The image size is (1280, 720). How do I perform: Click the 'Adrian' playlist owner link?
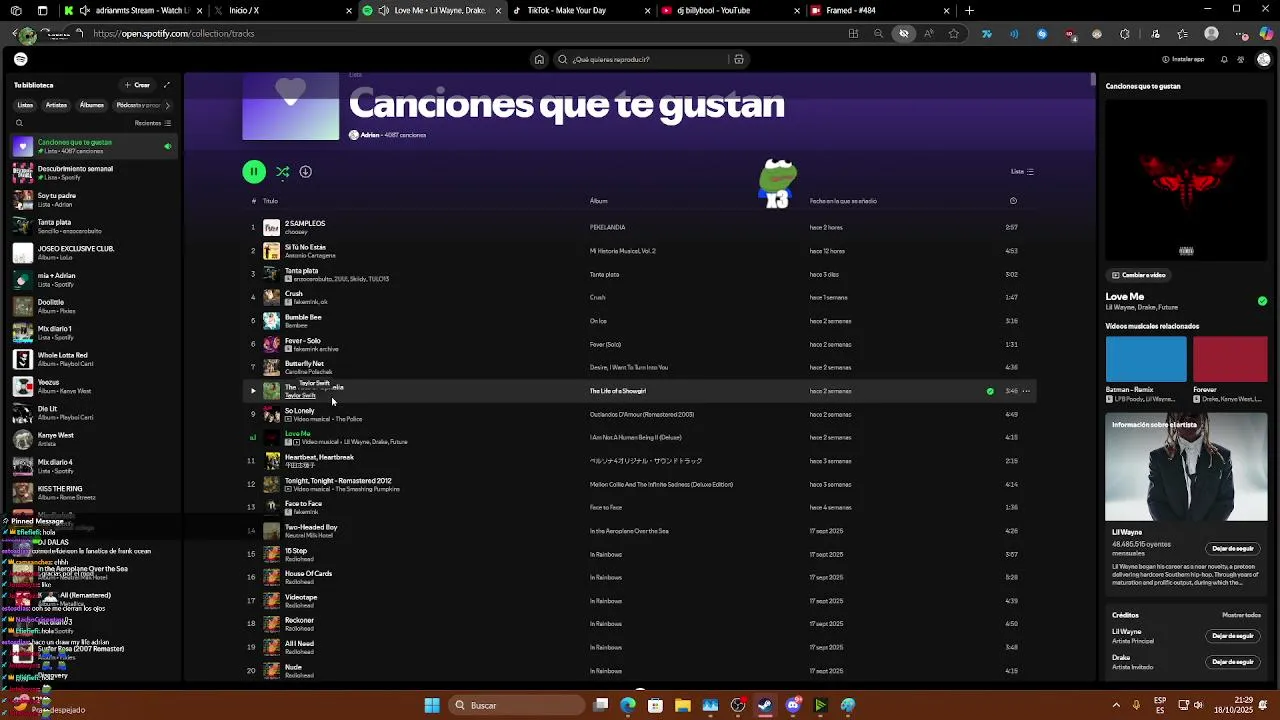(x=370, y=135)
